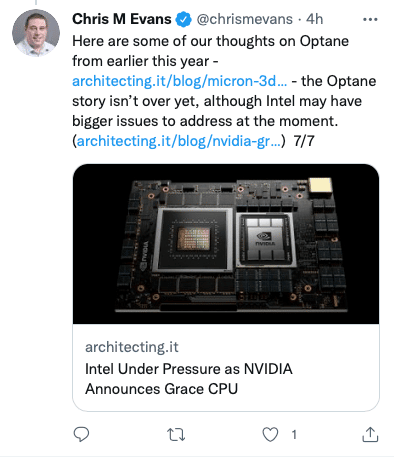Click the tweet body text about Optane
Screen dimensions: 394x464
[x=224, y=91]
